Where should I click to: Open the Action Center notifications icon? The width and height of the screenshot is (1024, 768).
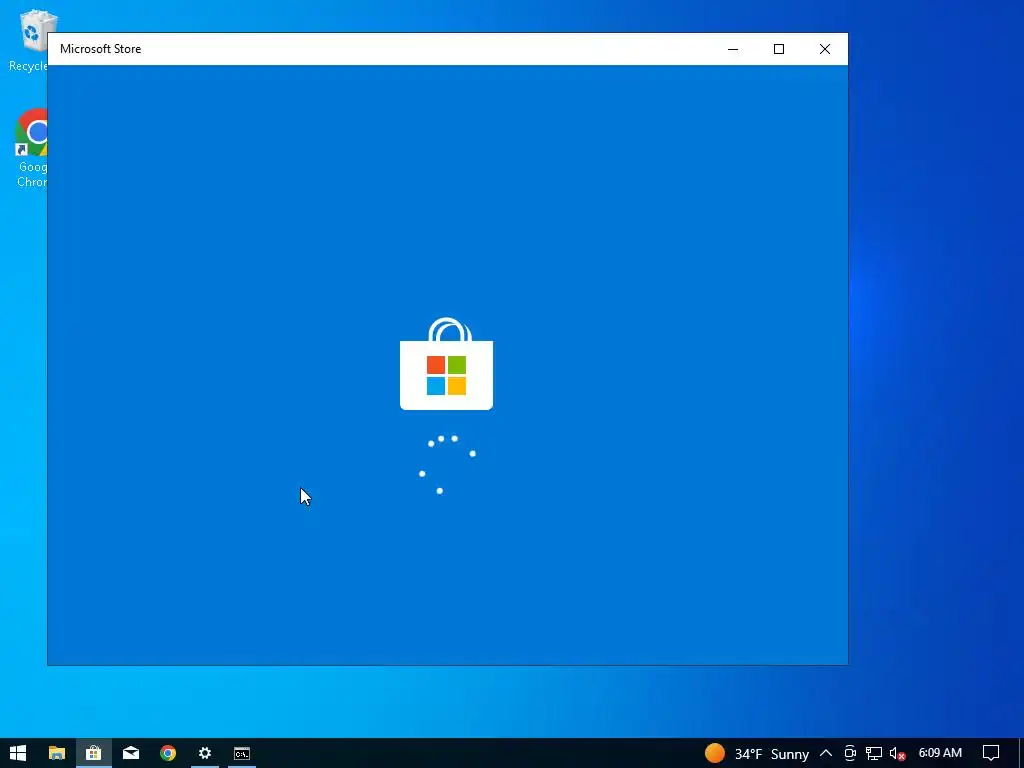click(991, 753)
